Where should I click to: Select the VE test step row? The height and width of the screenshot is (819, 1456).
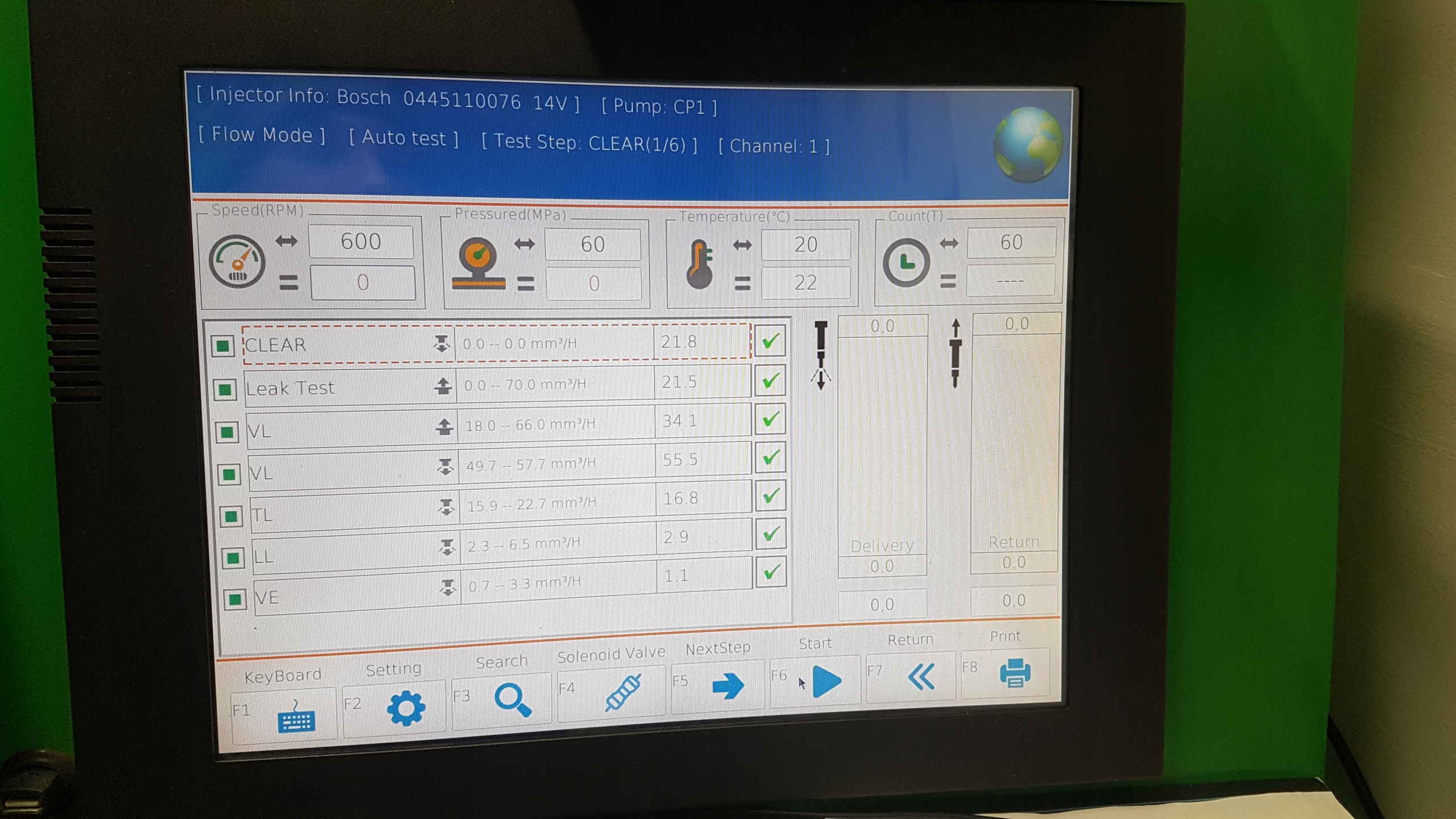pos(504,587)
